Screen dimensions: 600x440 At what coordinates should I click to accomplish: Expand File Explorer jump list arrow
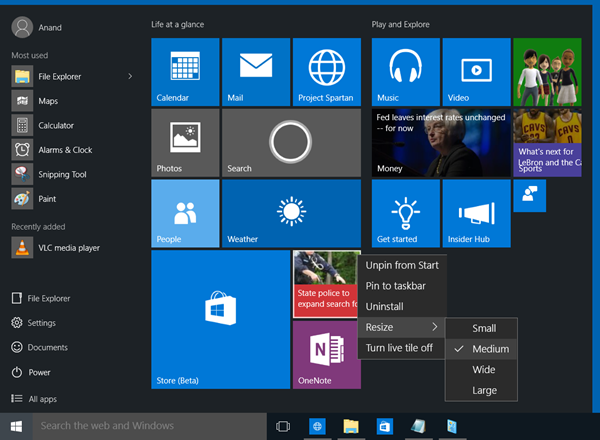[130, 76]
